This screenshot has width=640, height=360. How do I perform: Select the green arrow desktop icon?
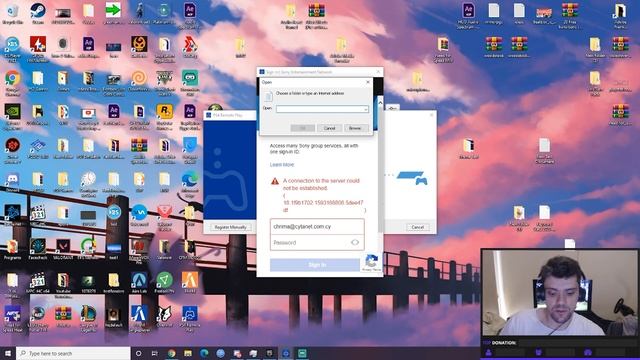(113, 13)
